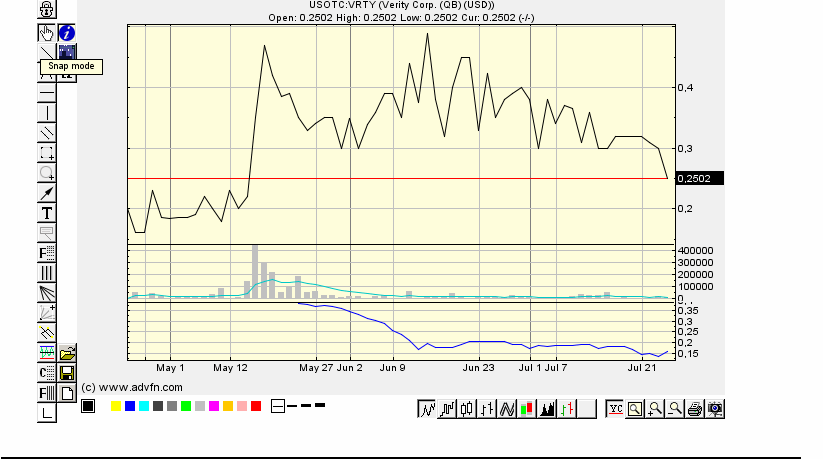823x459 pixels.
Task: Click the Jul 21 date label
Action: click(x=642, y=368)
